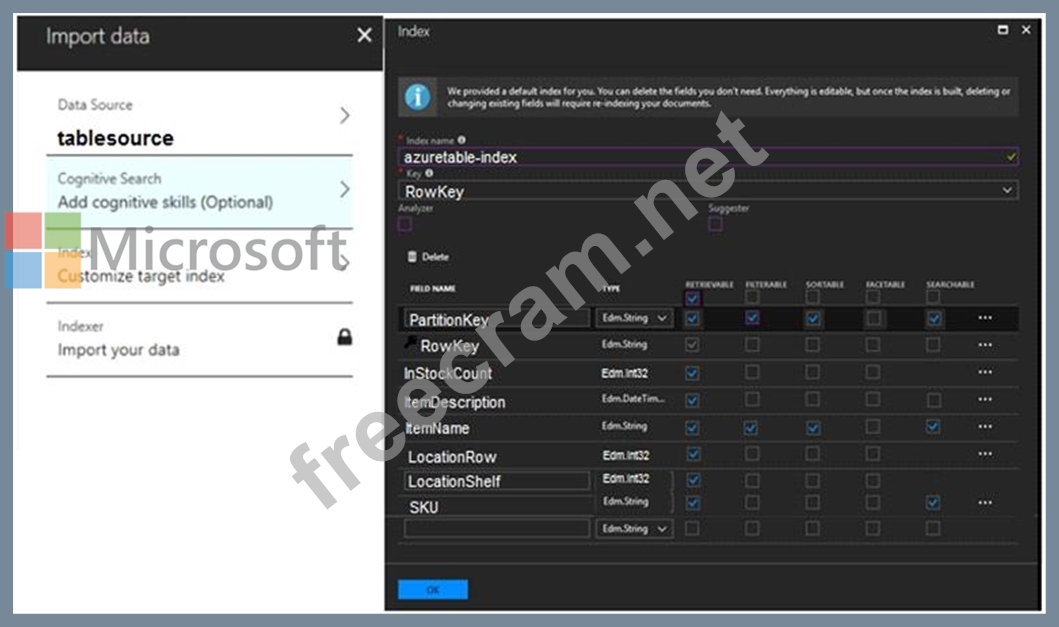Open the PartitionKey type dropdown
This screenshot has height=627, width=1059.
pyautogui.click(x=634, y=319)
